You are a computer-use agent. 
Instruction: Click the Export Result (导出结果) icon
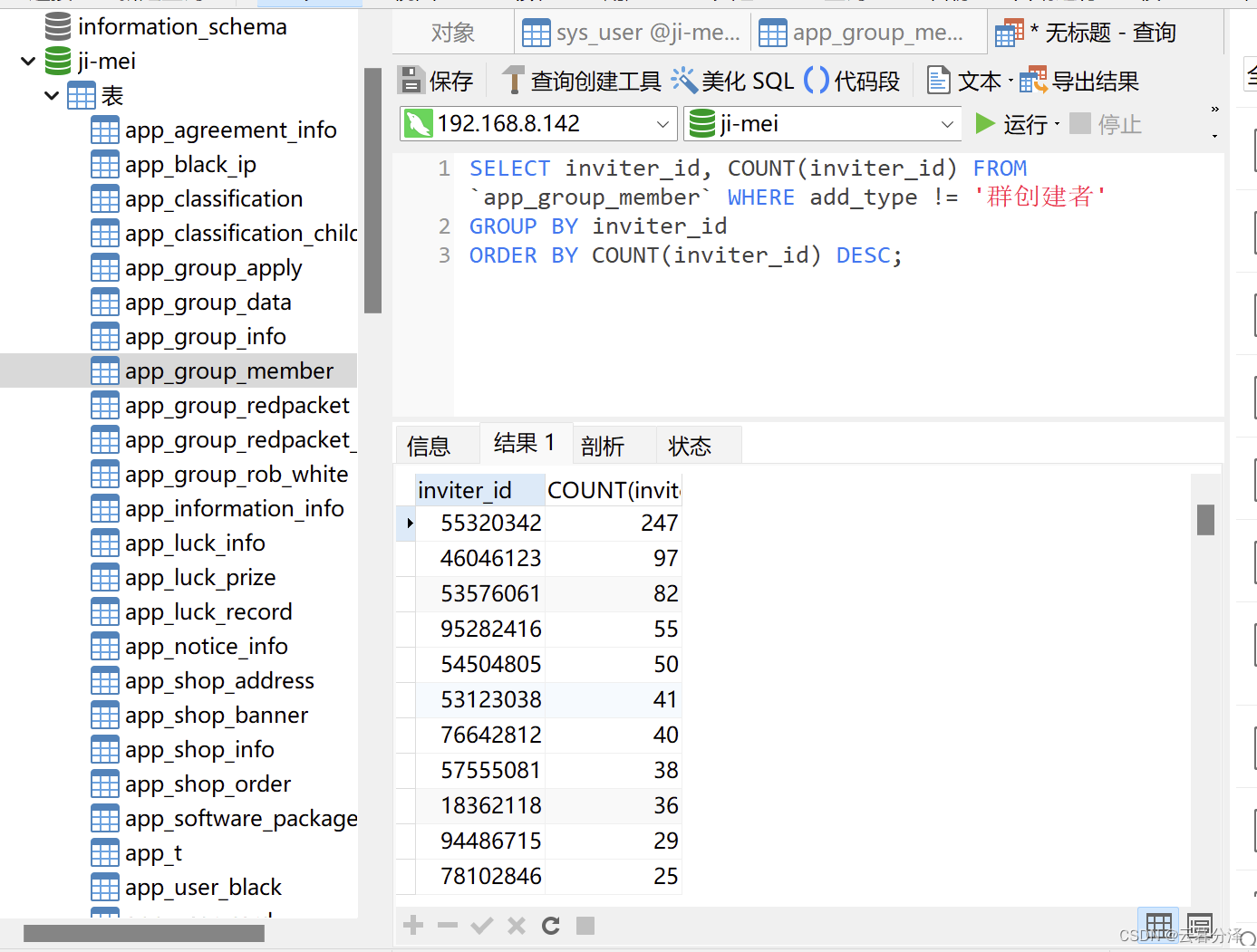1032,81
